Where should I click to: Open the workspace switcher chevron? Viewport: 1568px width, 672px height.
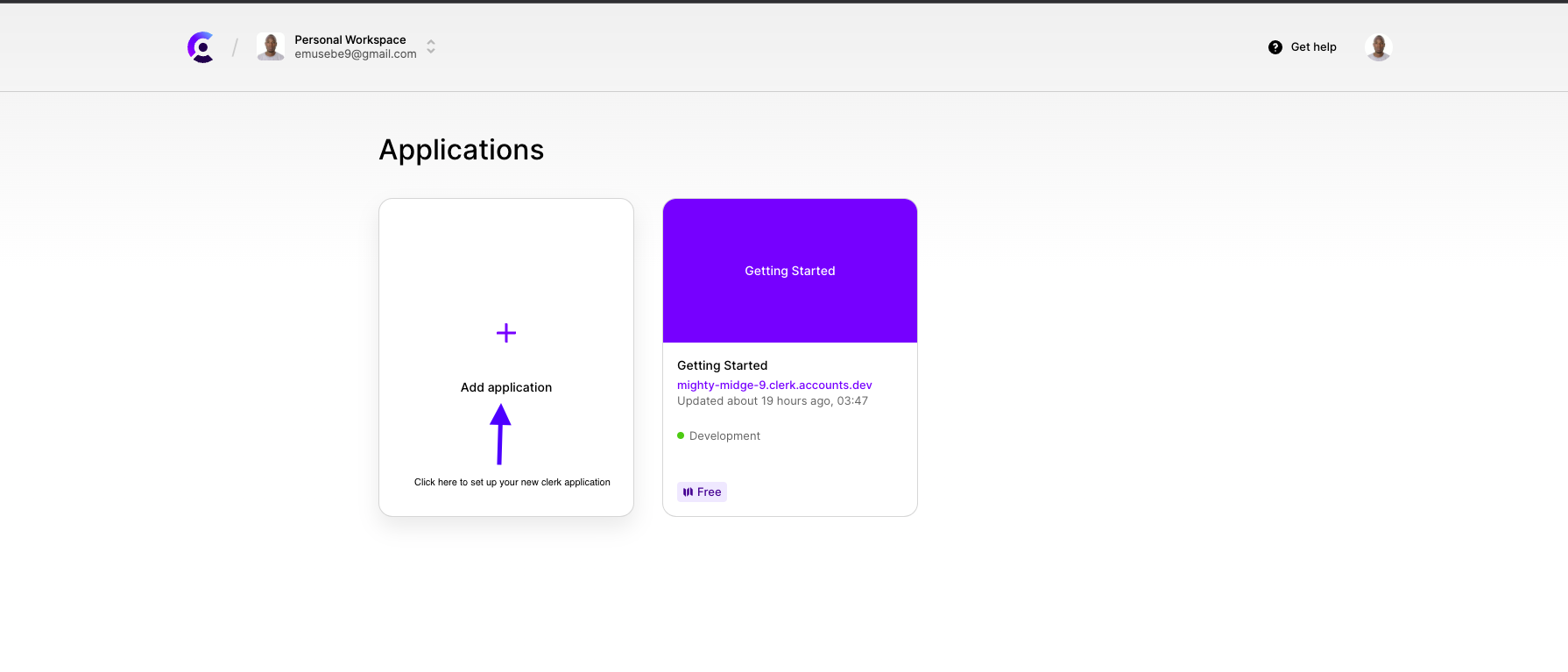pyautogui.click(x=431, y=47)
